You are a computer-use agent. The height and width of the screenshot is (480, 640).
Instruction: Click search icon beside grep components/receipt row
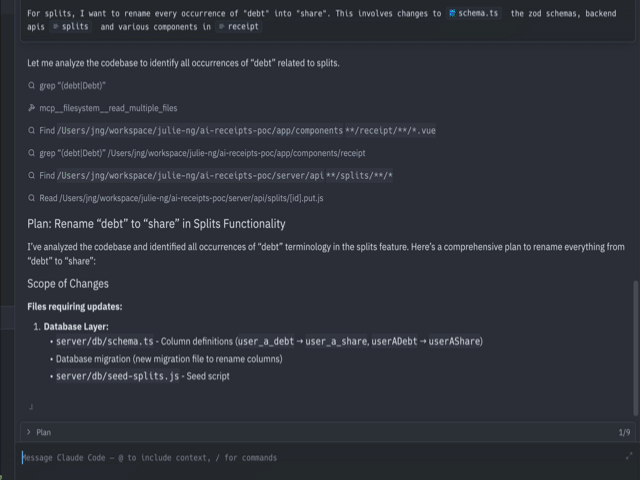[31, 153]
